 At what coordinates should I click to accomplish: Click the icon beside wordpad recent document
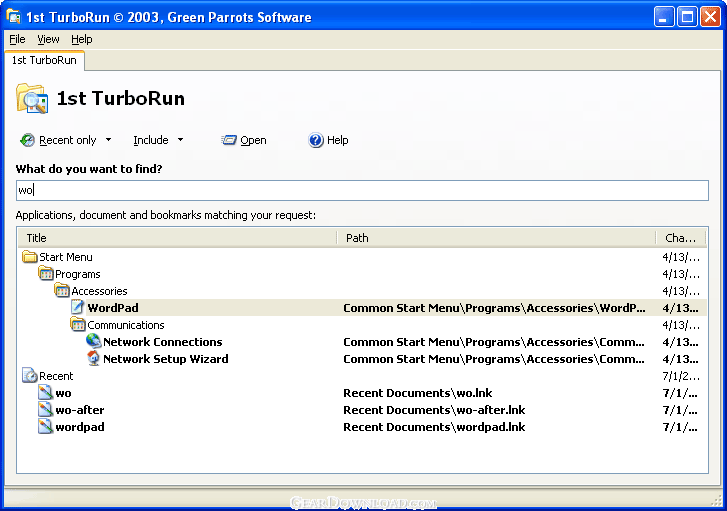click(x=45, y=427)
